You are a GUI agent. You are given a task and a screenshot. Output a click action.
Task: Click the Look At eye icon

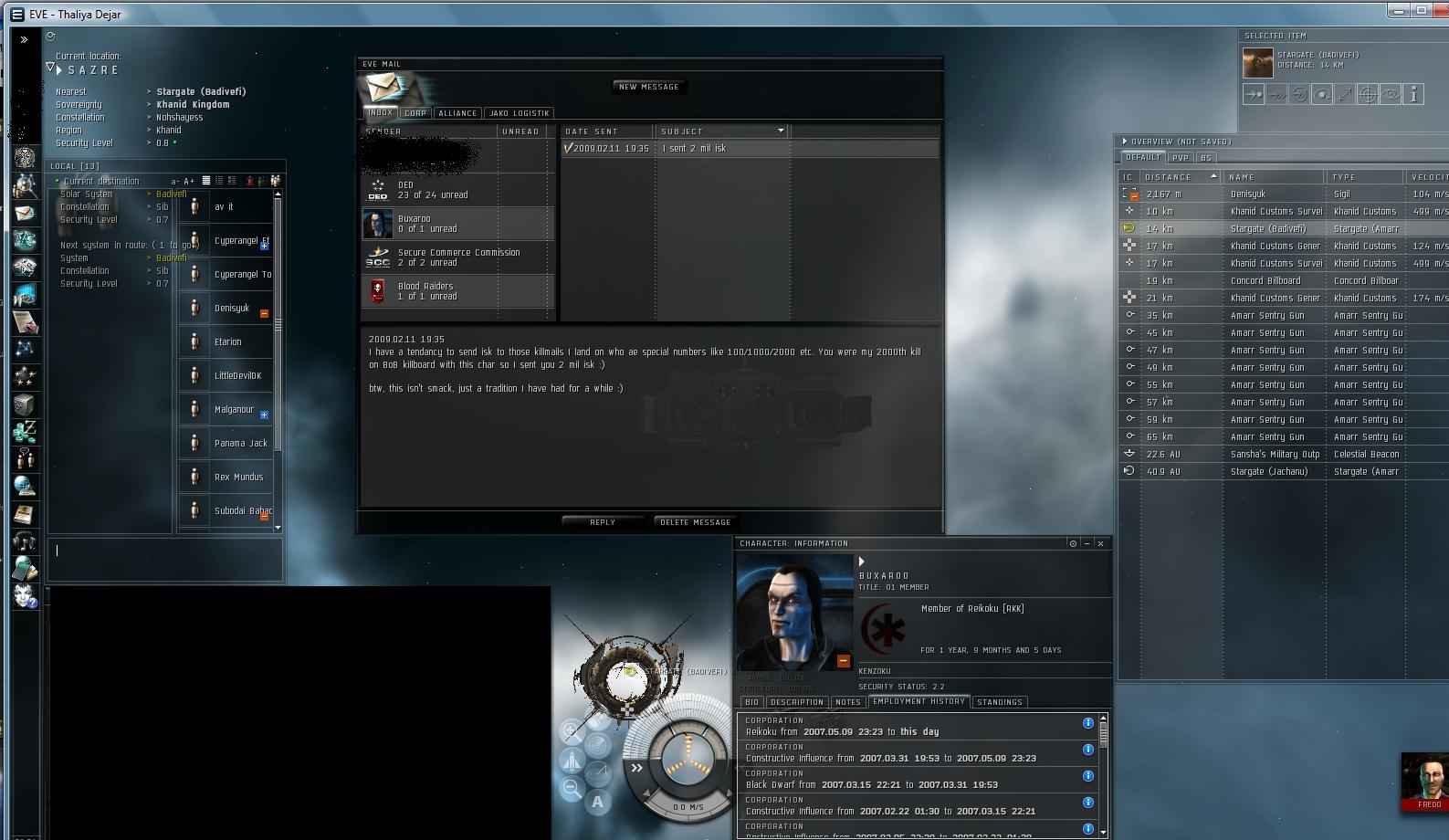pyautogui.click(x=1391, y=94)
